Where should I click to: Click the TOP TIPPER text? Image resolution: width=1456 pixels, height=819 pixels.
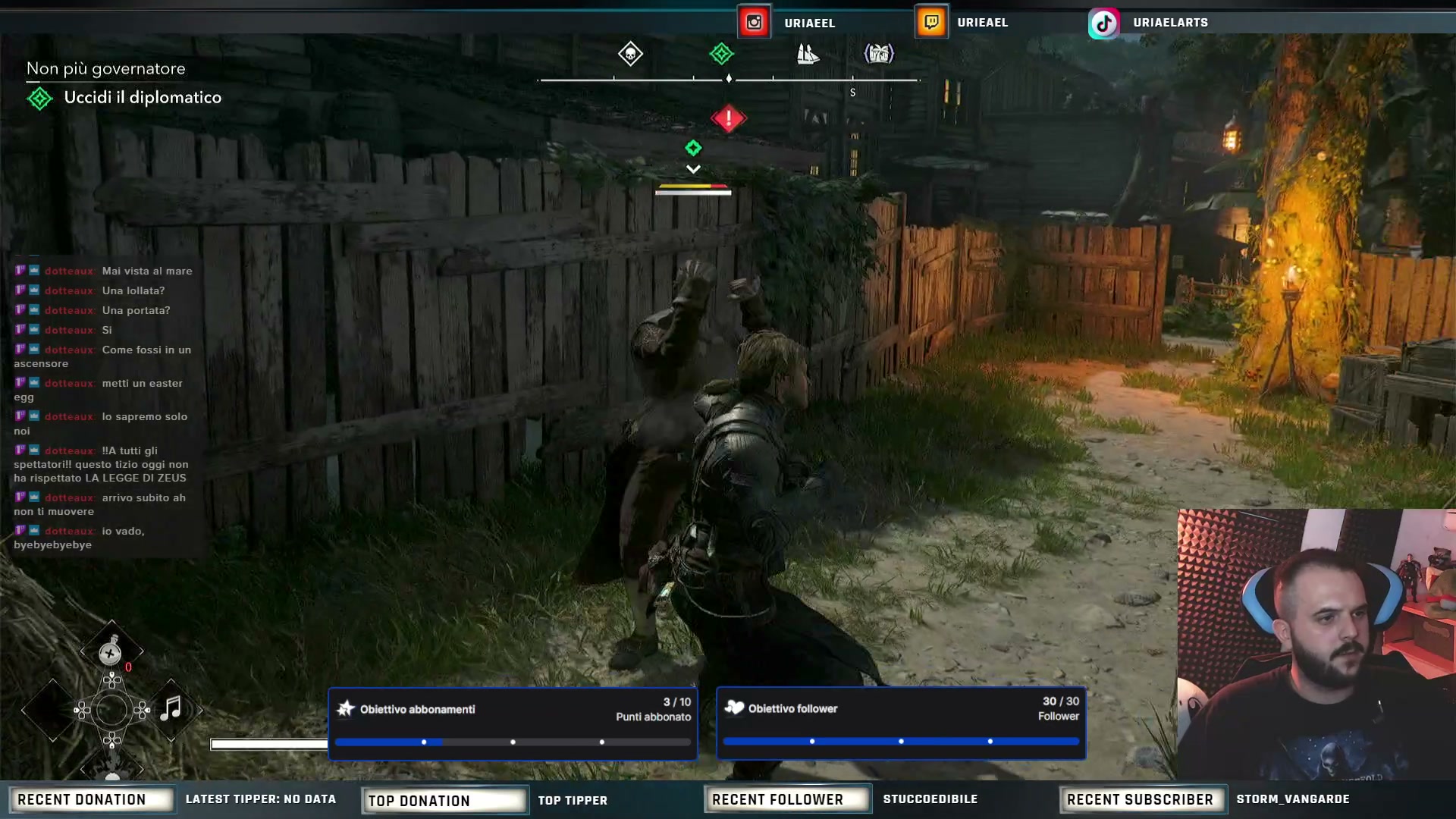click(x=573, y=800)
